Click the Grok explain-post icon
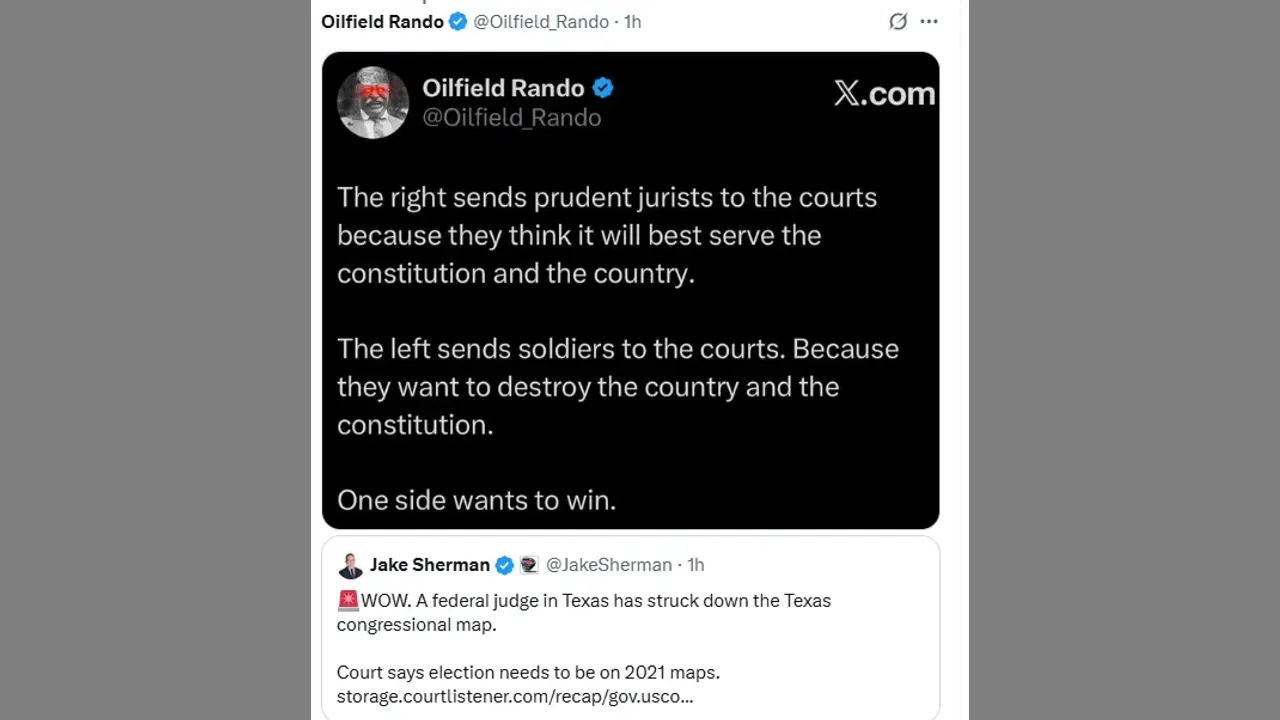The image size is (1280, 720). pos(898,22)
